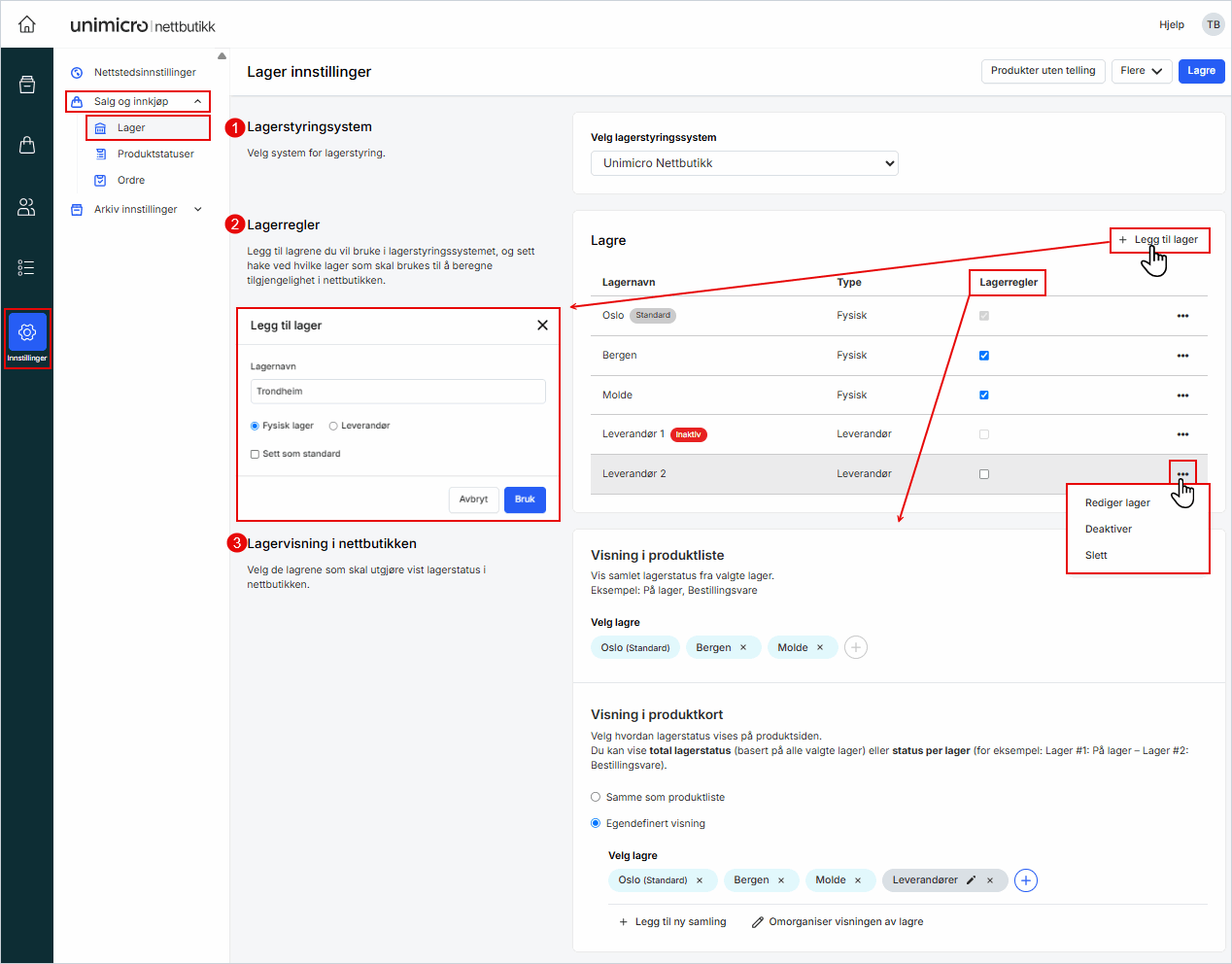Remove Bergen chip in produktliste lagre

click(x=743, y=648)
